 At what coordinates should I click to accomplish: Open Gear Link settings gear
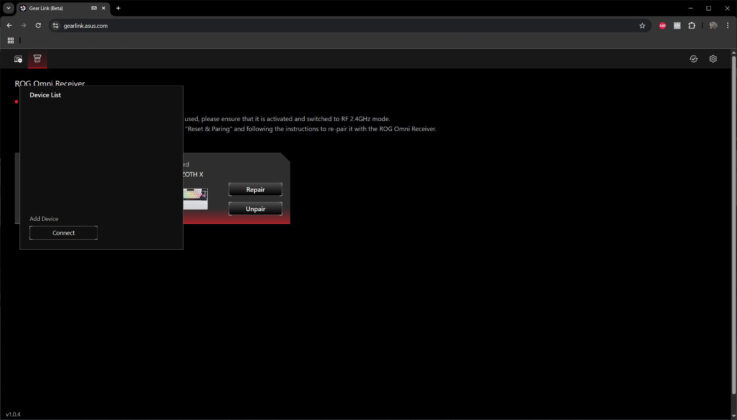(713, 59)
